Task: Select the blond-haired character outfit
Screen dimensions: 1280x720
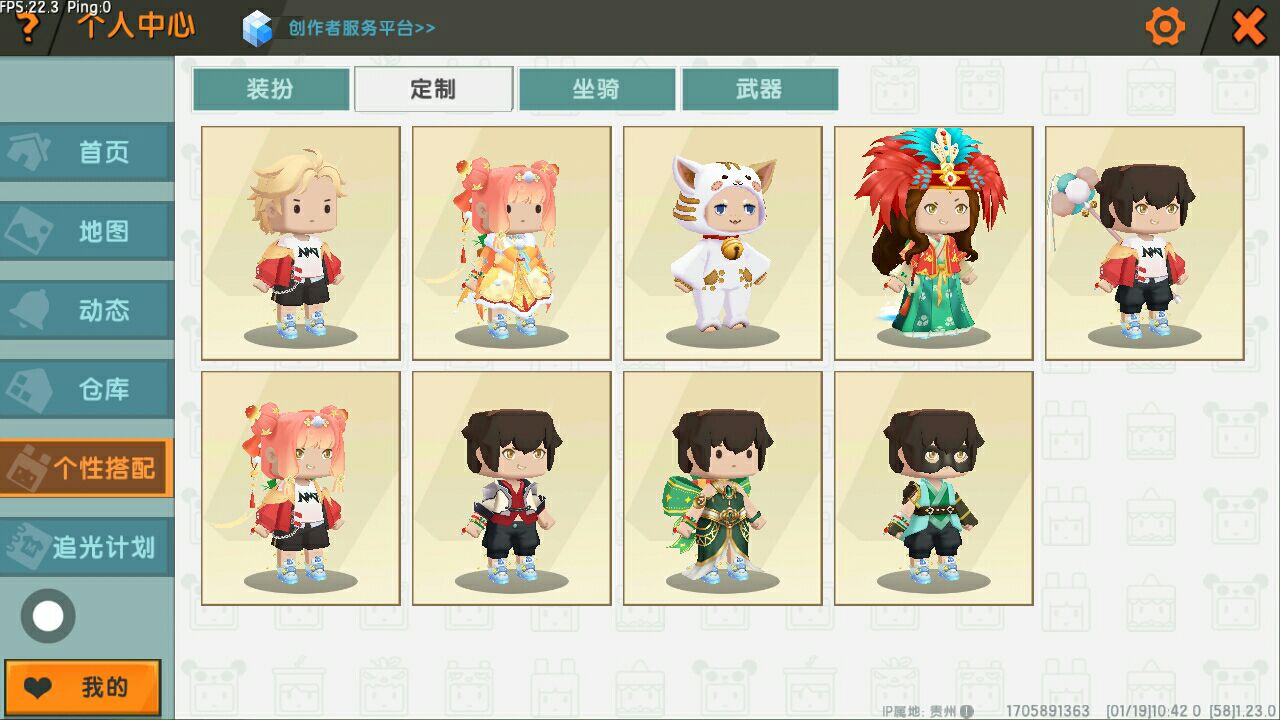Action: click(300, 243)
